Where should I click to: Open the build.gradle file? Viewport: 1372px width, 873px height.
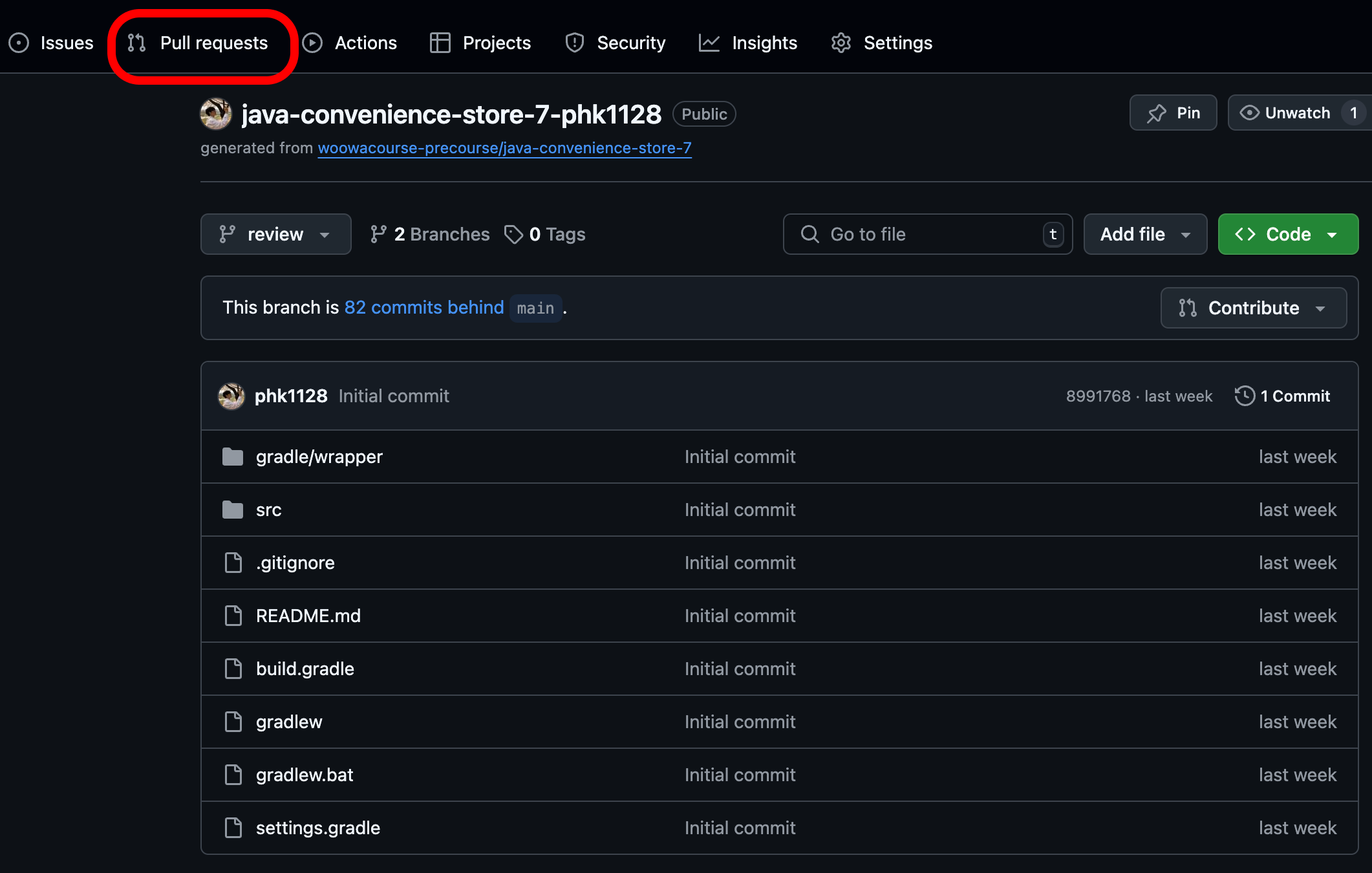[x=305, y=669]
